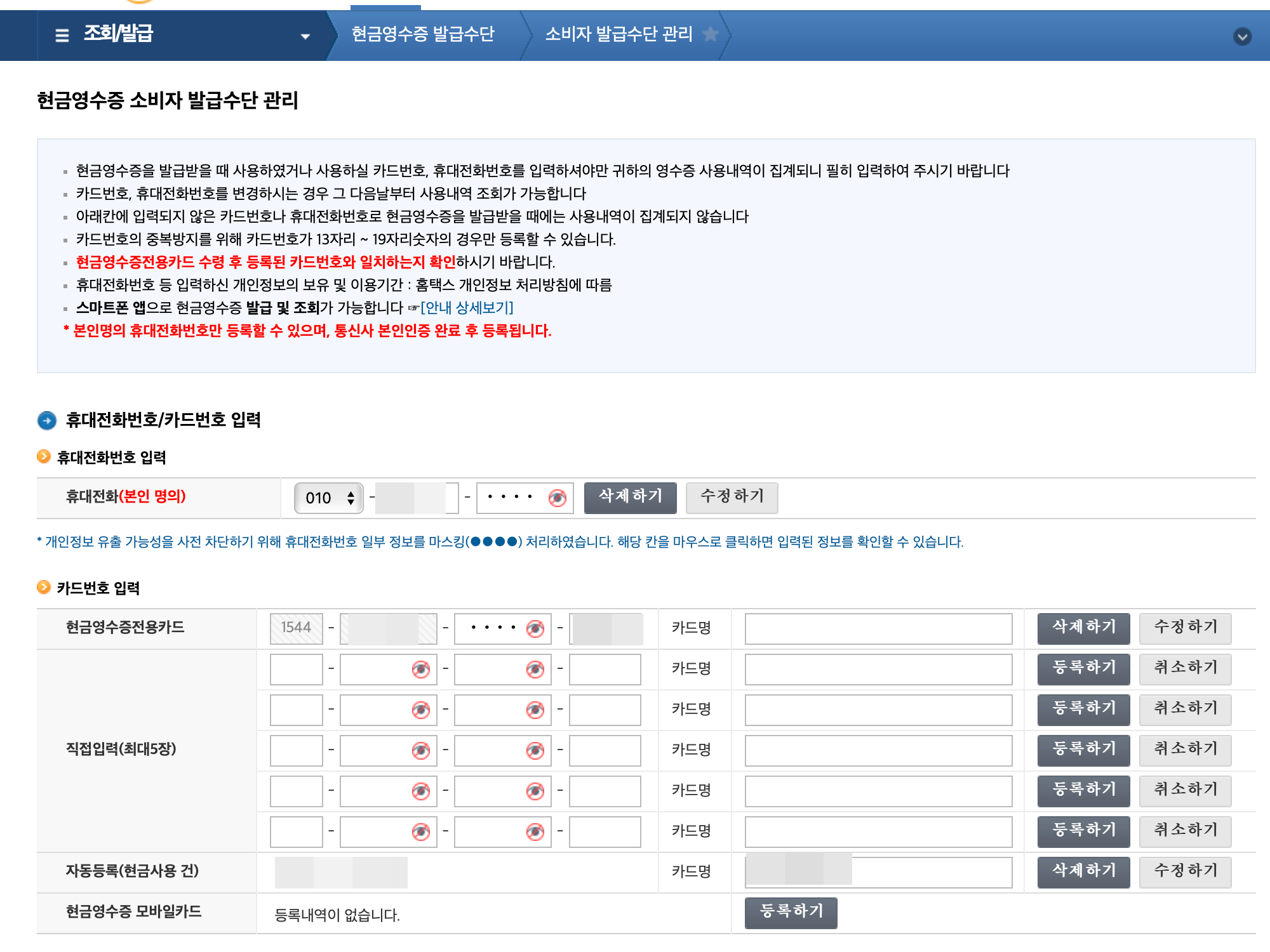The height and width of the screenshot is (952, 1270).
Task: Click 등록하기 for 현금영수증 모바일카드
Action: point(791,912)
